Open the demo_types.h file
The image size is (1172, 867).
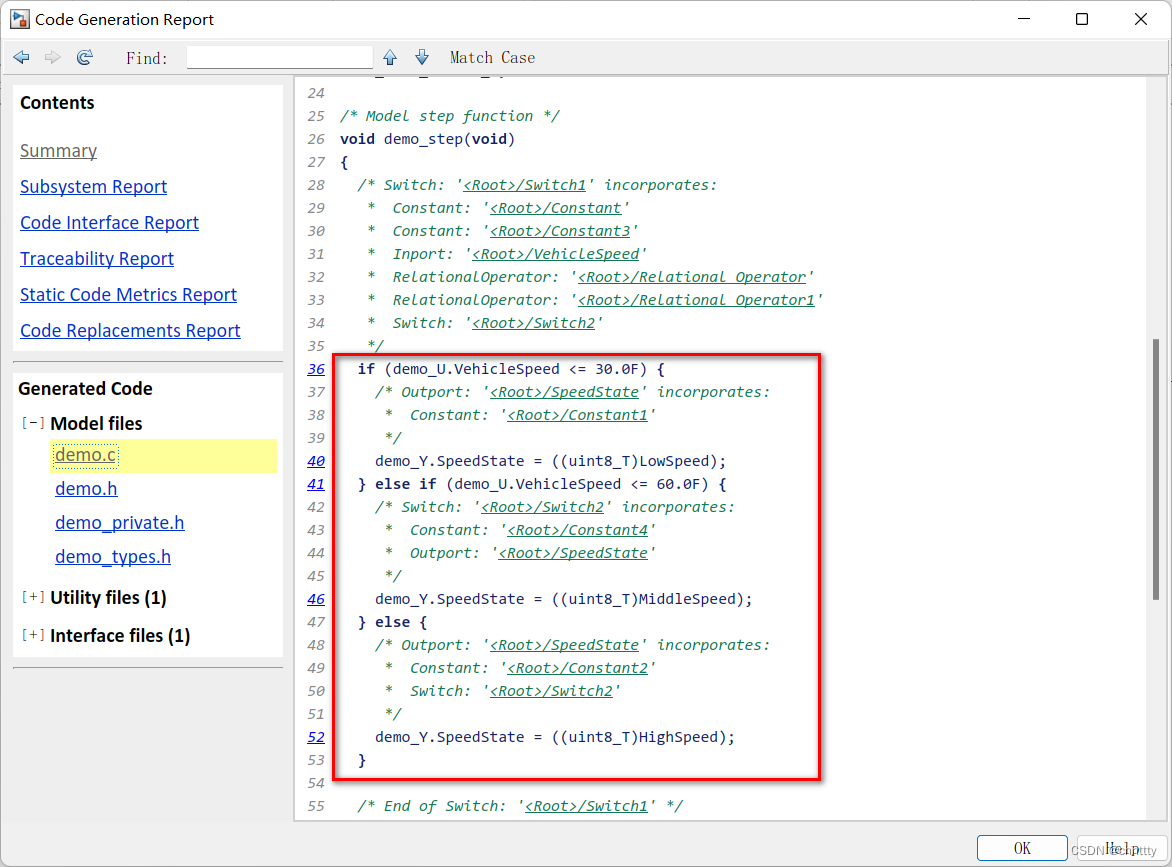113,557
